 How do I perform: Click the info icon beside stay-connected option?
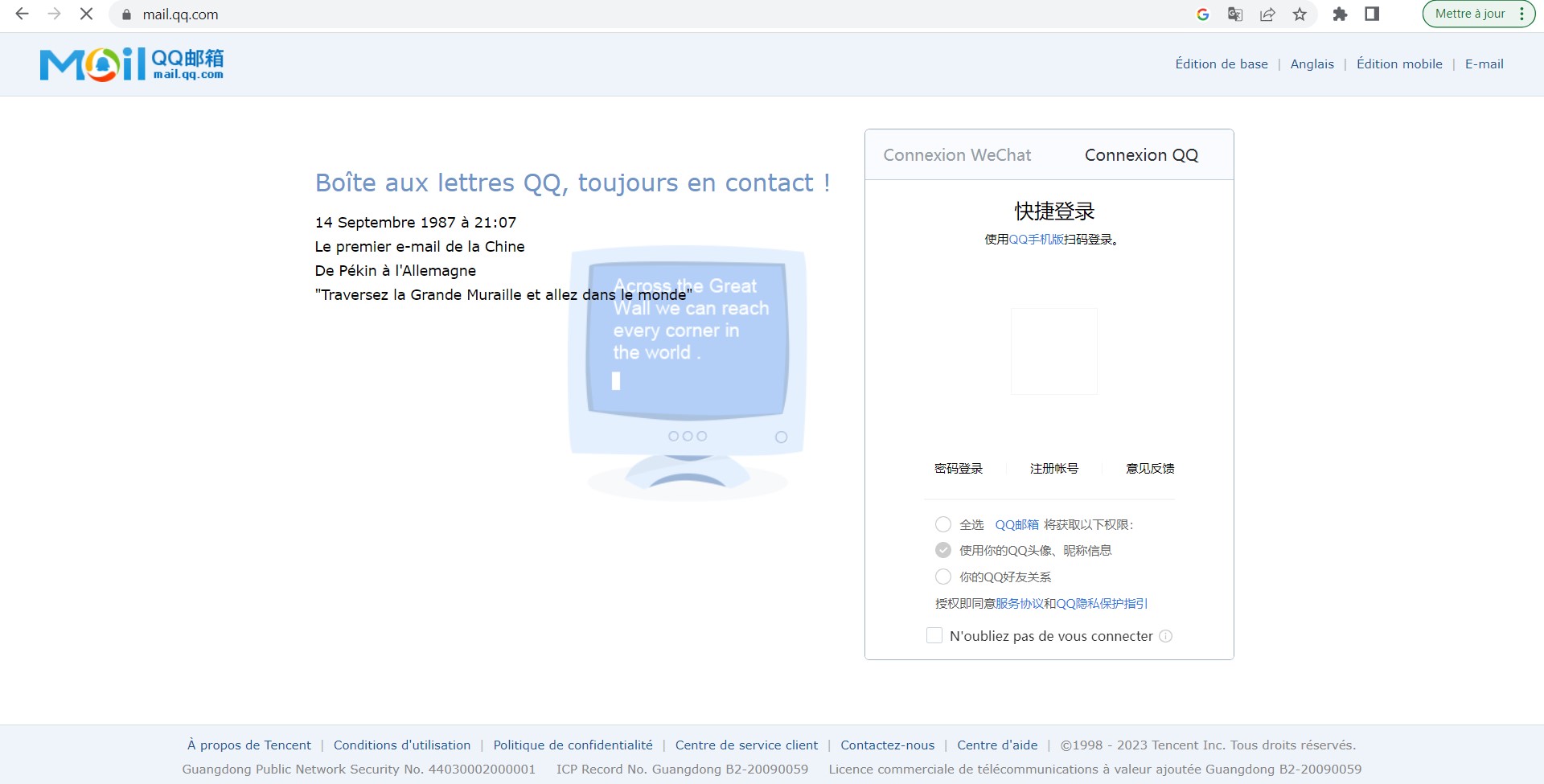1166,636
